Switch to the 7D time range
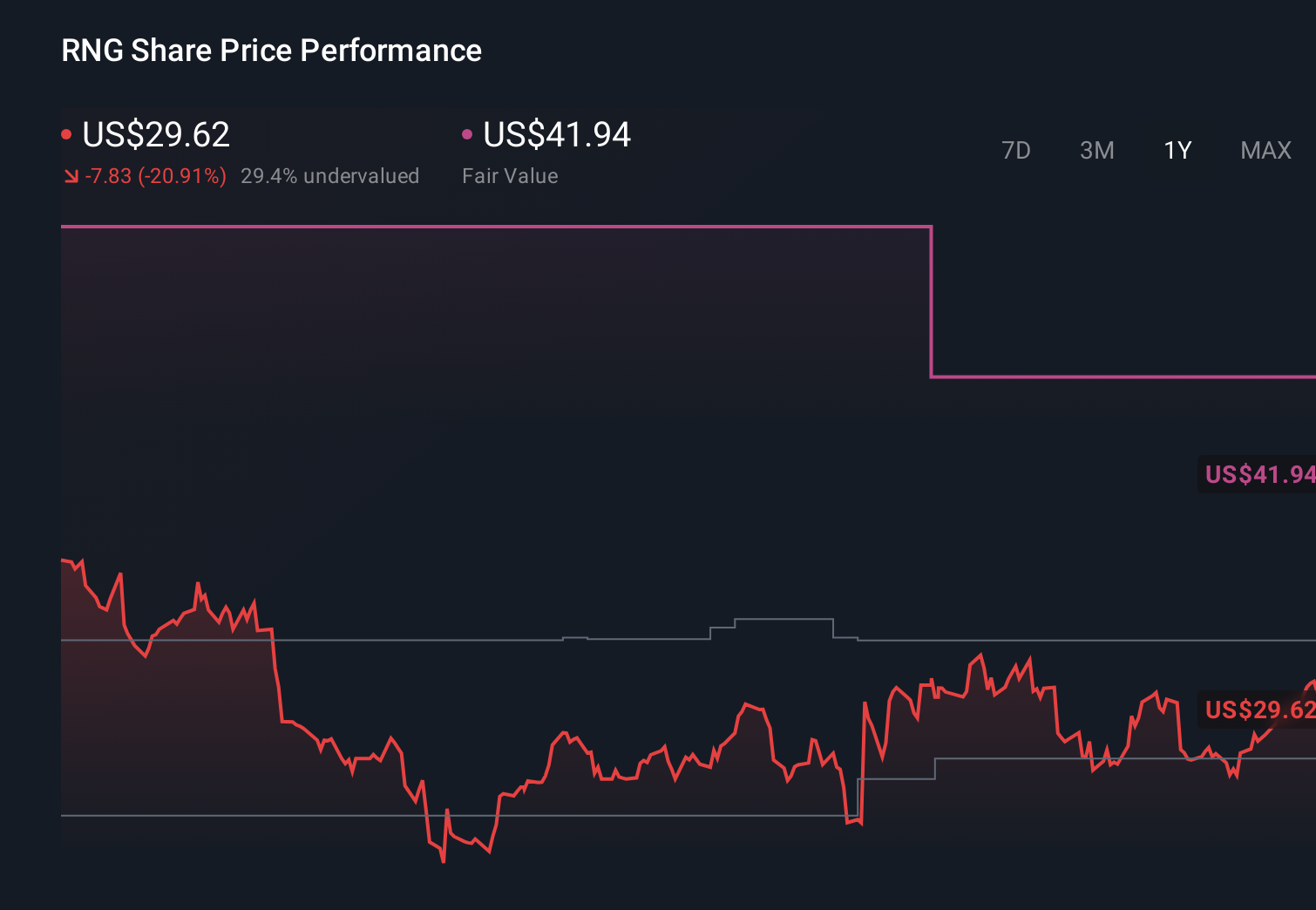 (1016, 150)
